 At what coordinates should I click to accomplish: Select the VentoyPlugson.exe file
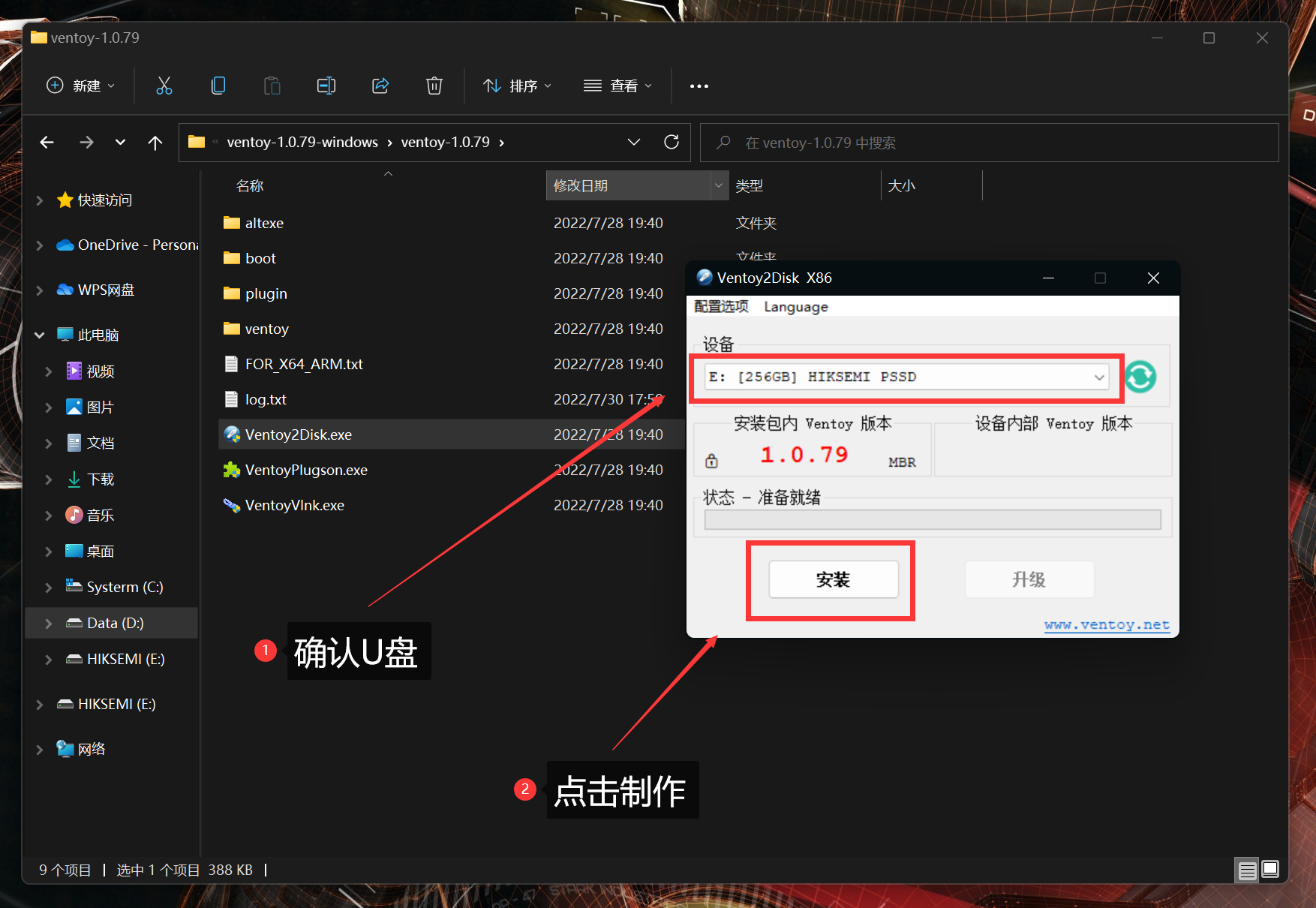[x=306, y=470]
